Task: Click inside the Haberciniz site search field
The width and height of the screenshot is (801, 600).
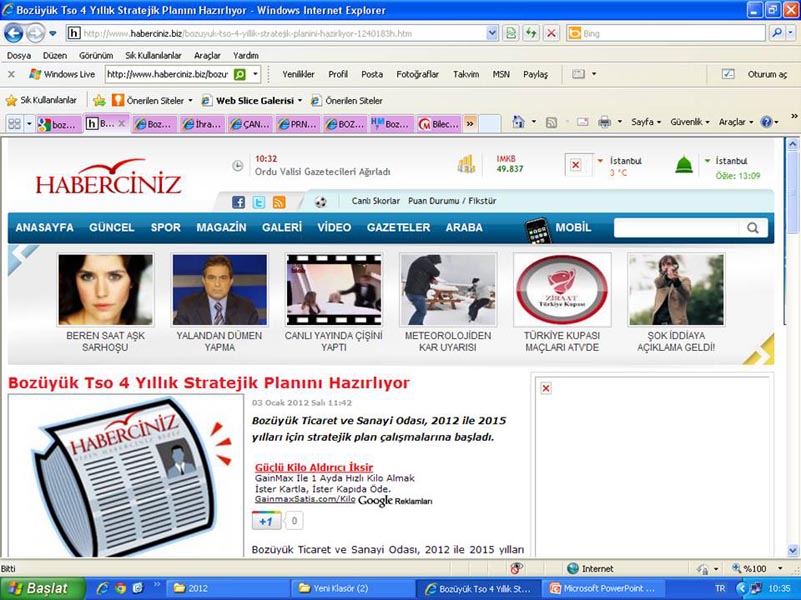Action: (x=677, y=228)
